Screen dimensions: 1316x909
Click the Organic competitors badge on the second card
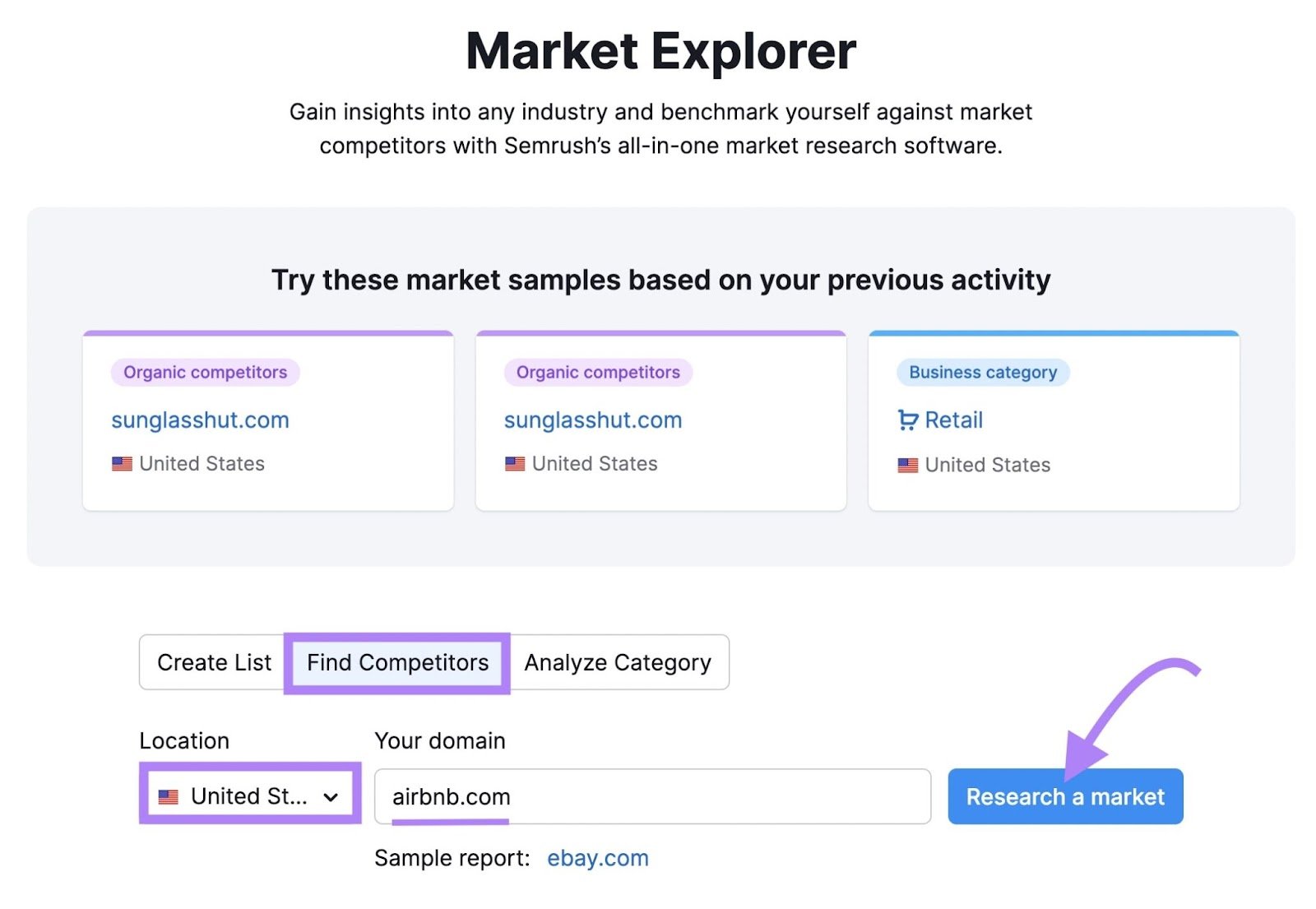[598, 372]
